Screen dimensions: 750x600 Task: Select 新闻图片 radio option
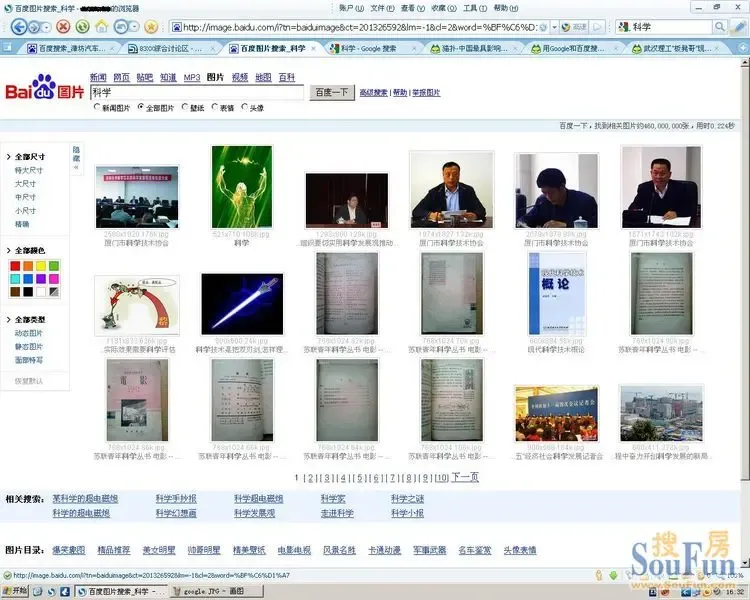[97, 107]
